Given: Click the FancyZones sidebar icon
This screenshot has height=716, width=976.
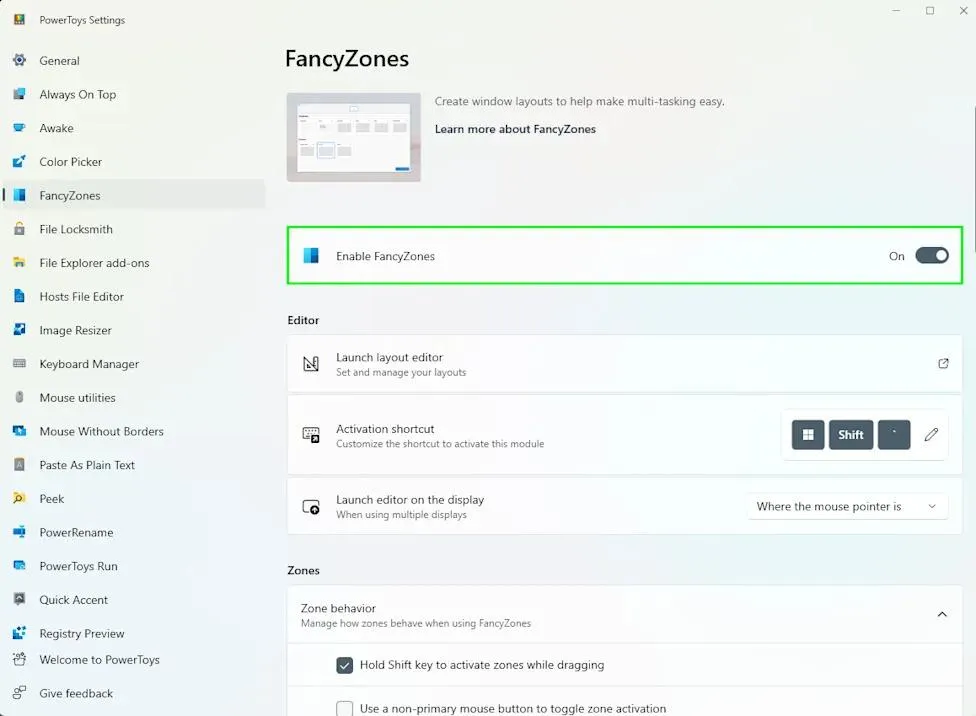Looking at the screenshot, I should click(x=19, y=195).
